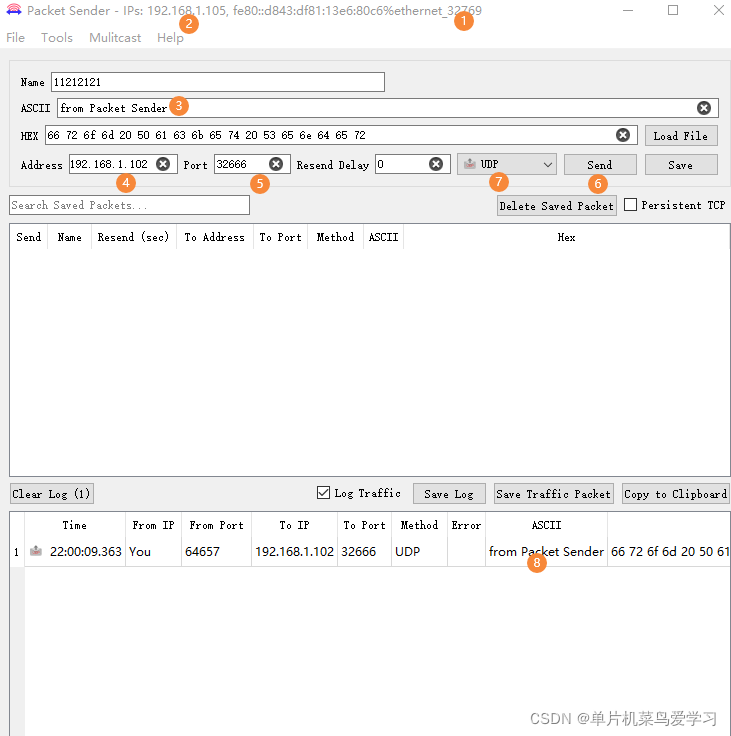The height and width of the screenshot is (736, 731).
Task: Open the Help menu
Action: click(x=170, y=38)
